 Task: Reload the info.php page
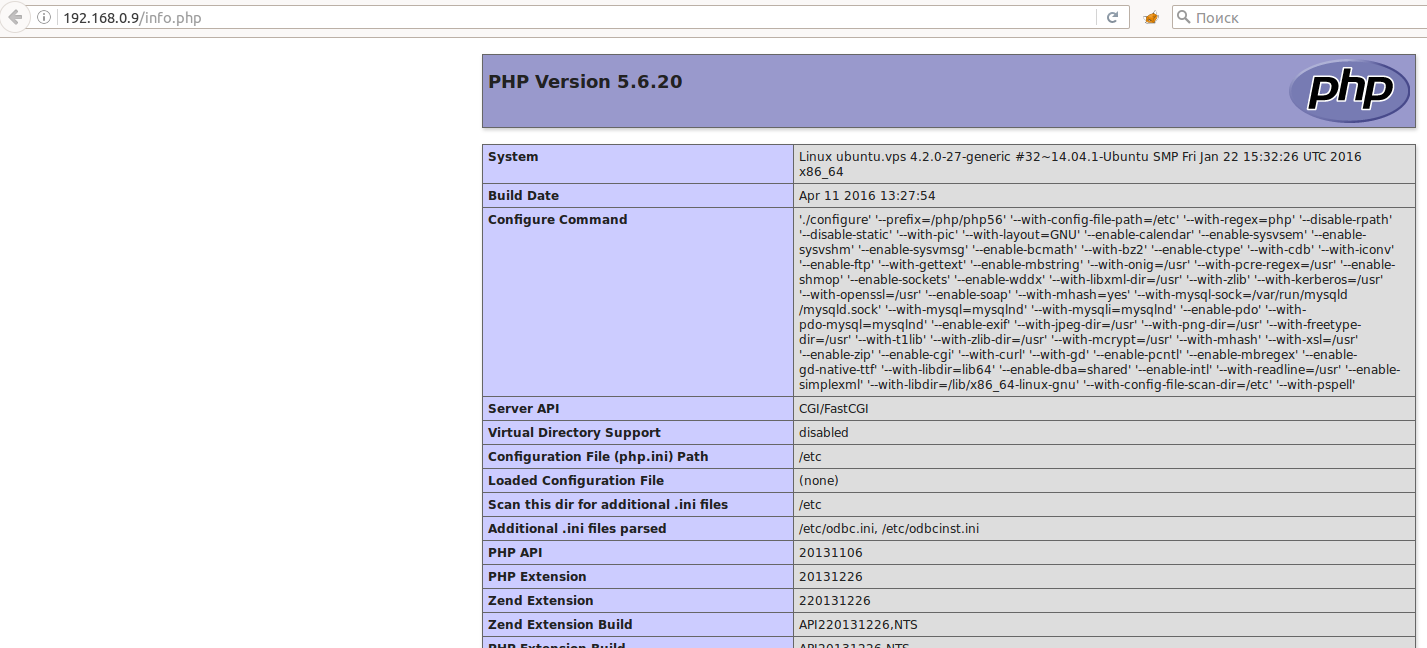click(1112, 17)
